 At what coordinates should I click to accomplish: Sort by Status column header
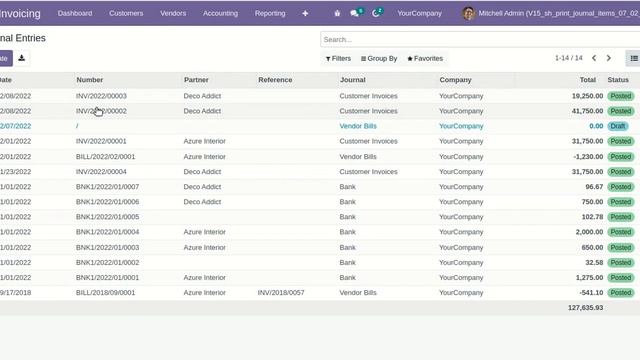[618, 80]
